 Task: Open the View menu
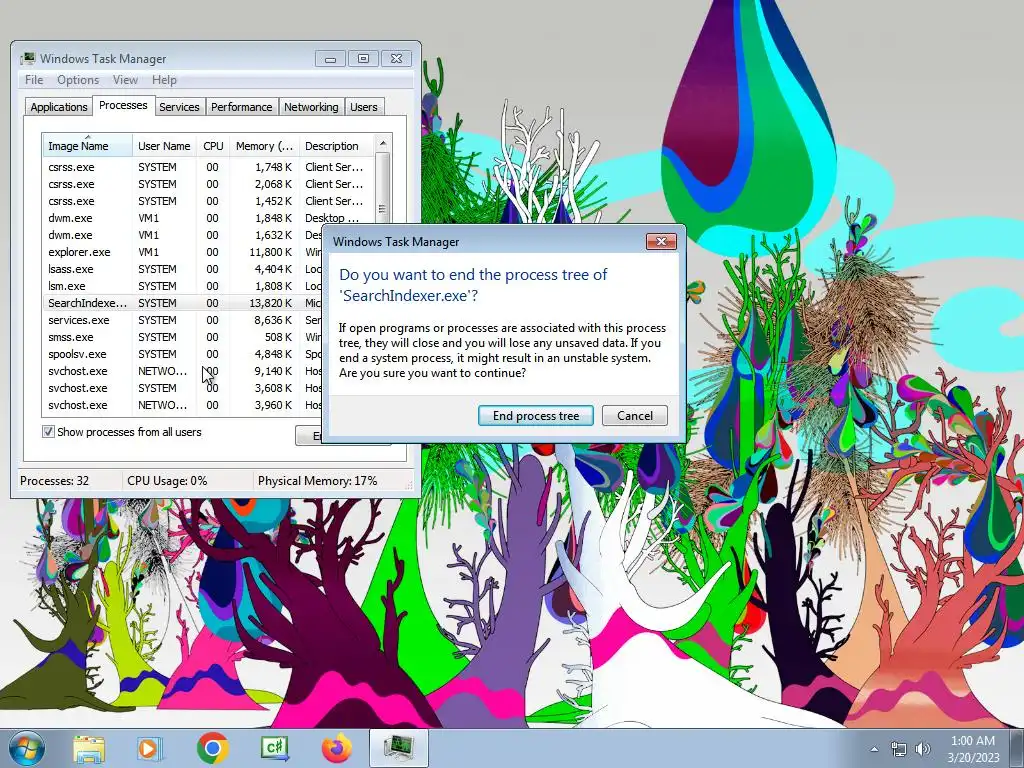click(x=125, y=80)
